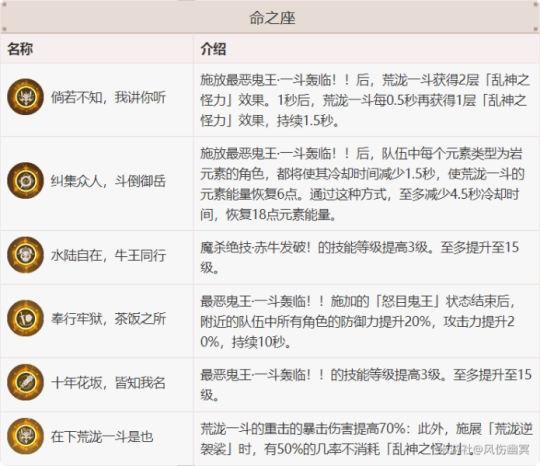Select constellation name 水陆自在，牛王同行
The width and height of the screenshot is (540, 466).
click(x=108, y=255)
